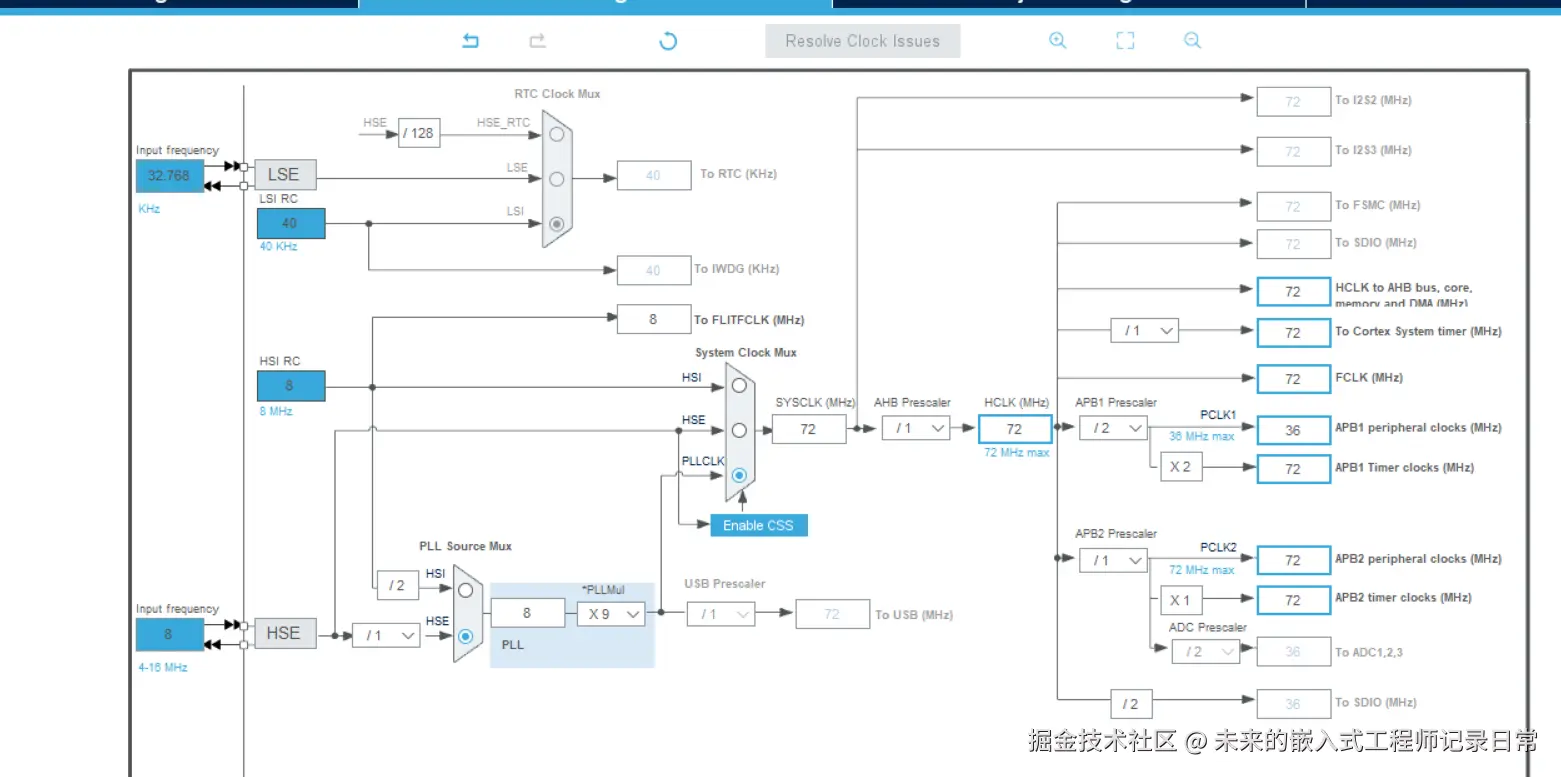Open the PLLMul X9 dropdown
Screen dimensions: 1561x777
(x=611, y=614)
